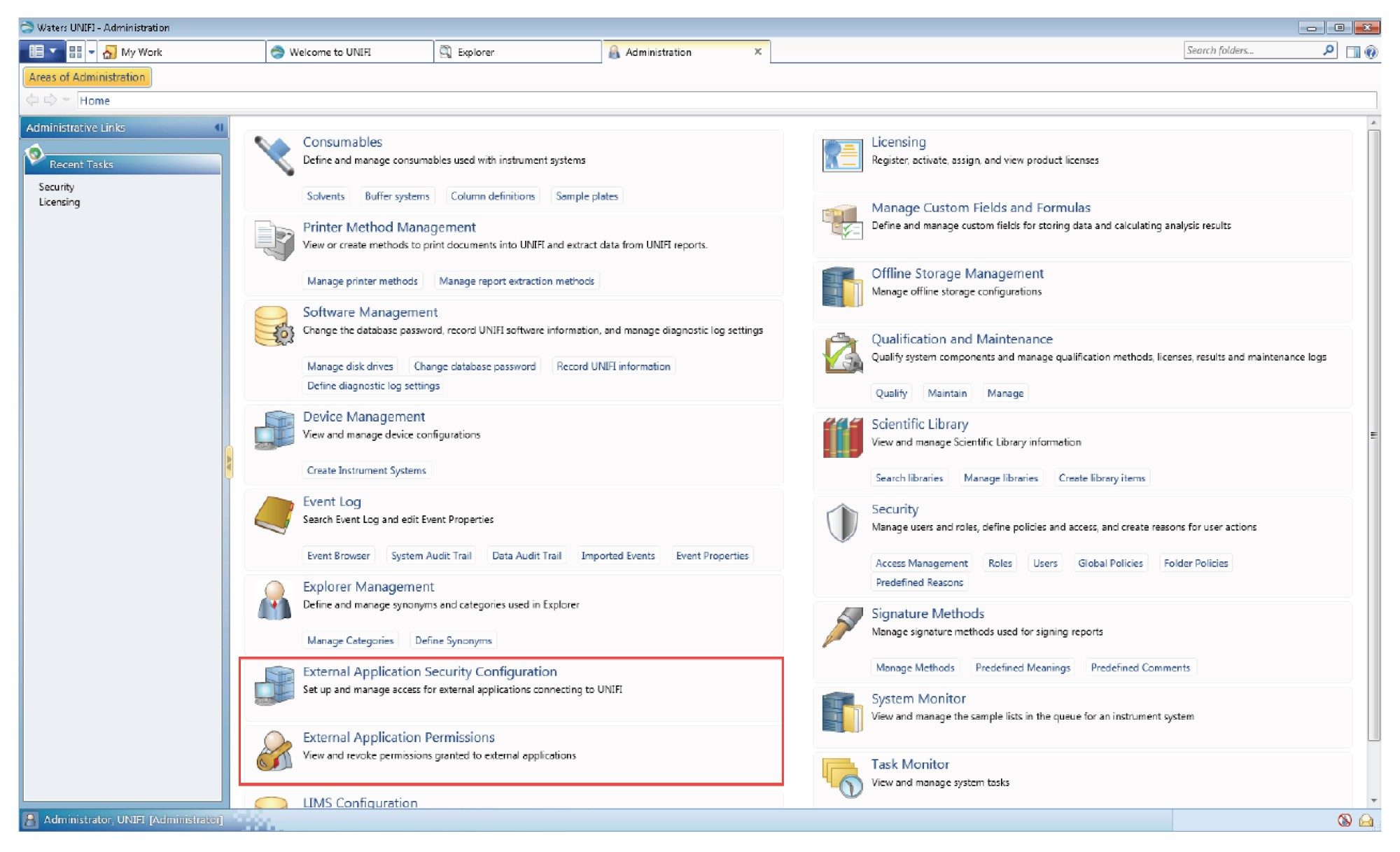The height and width of the screenshot is (852, 1400).
Task: Click the External Application Permissions key icon
Action: coord(274,750)
